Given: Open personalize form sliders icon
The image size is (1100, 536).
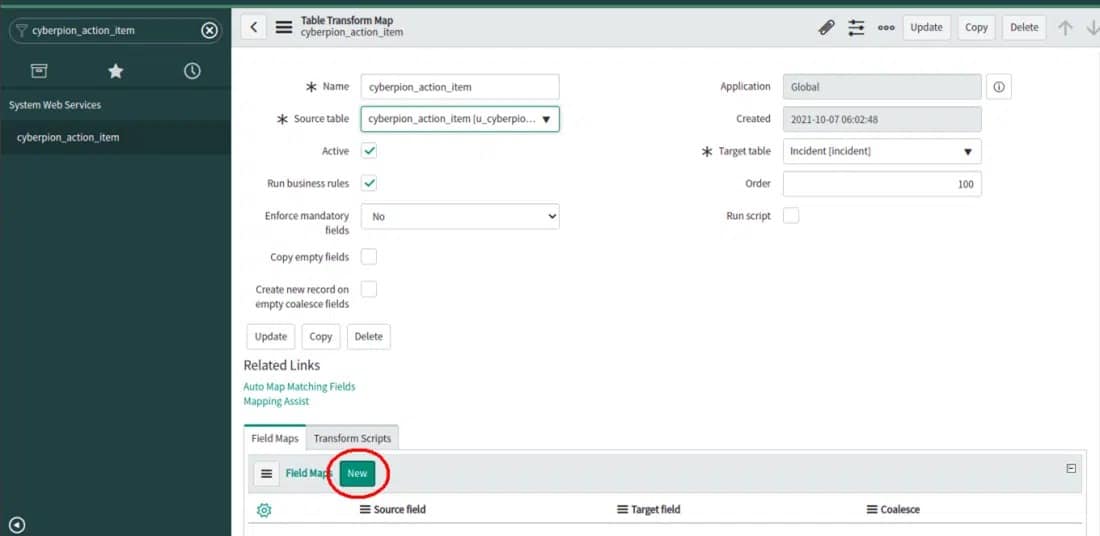Looking at the screenshot, I should [x=857, y=27].
